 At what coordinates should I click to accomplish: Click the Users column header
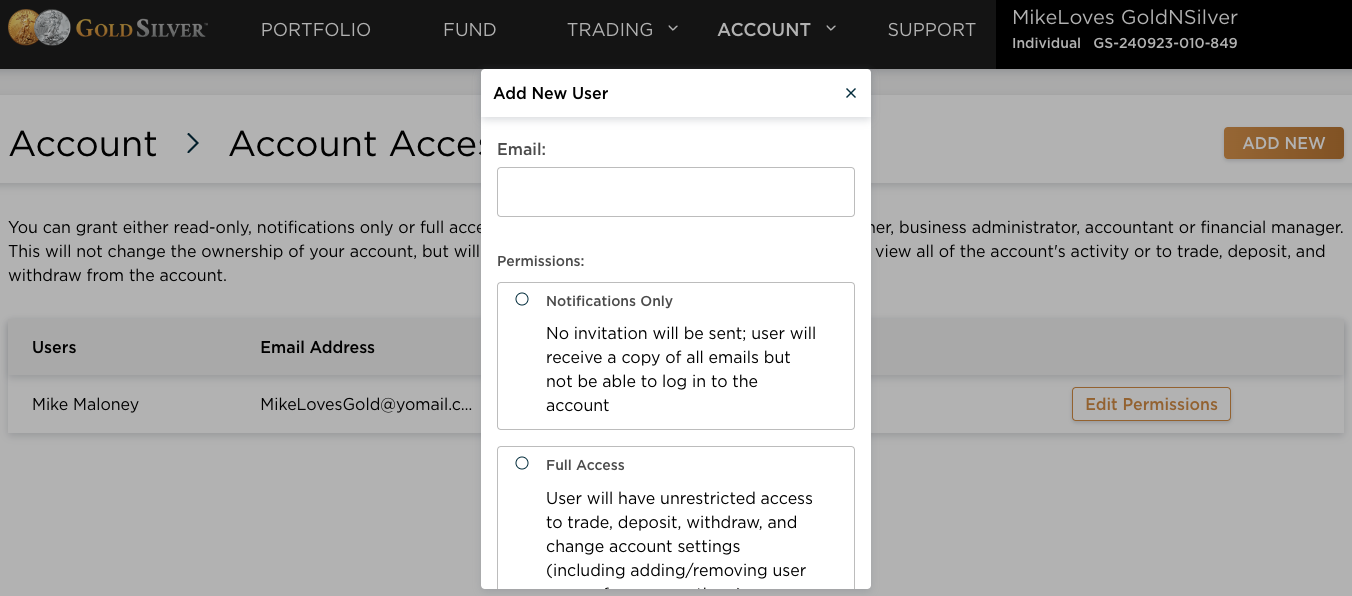tap(54, 347)
